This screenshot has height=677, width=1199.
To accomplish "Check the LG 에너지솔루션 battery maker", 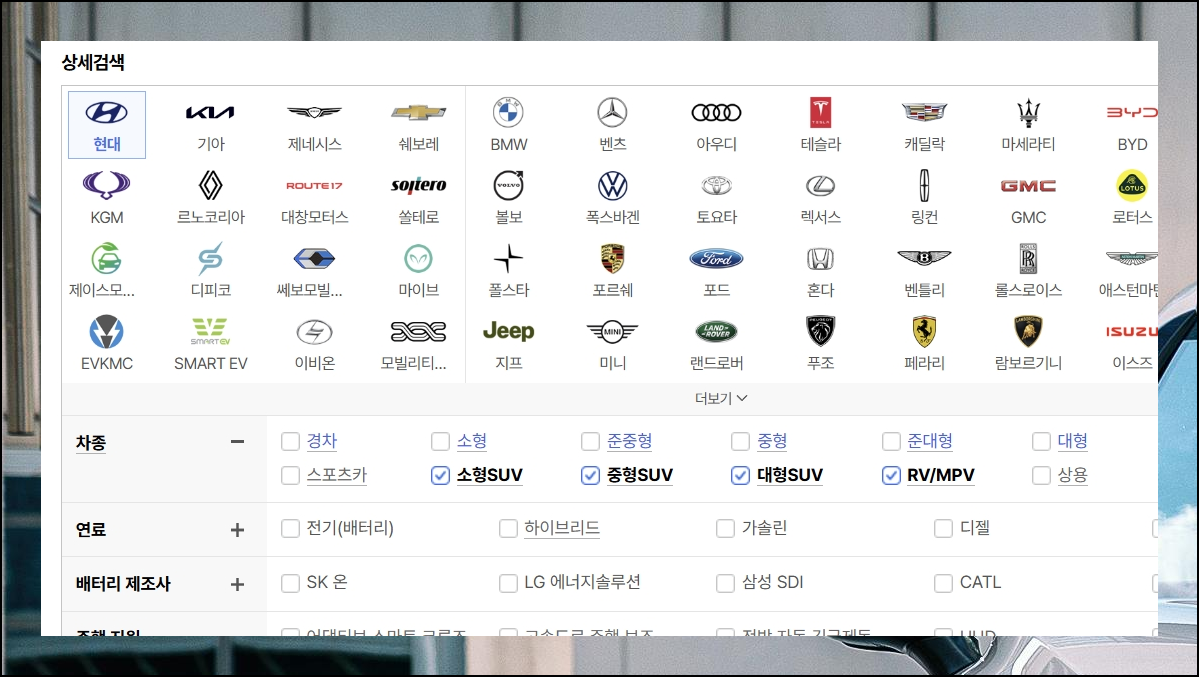I will tap(508, 583).
